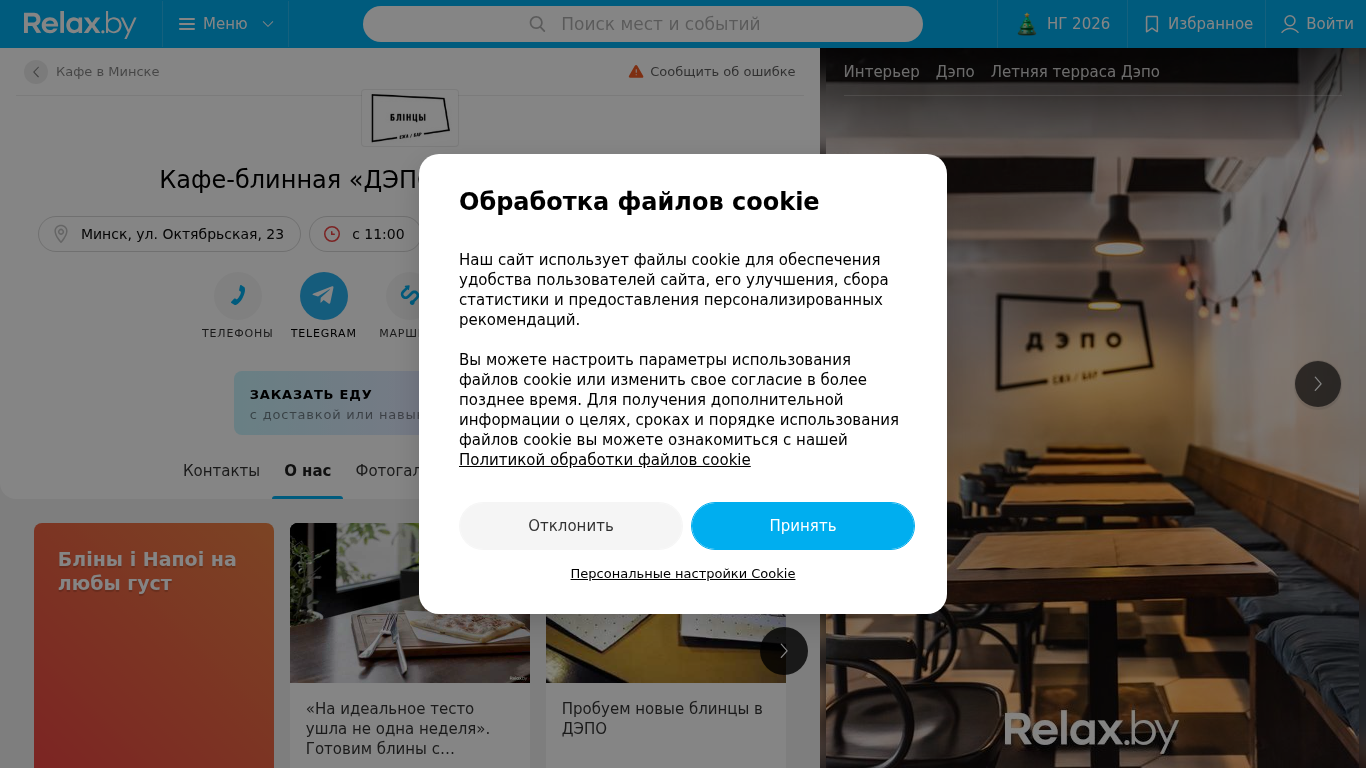Click the warning icon Сообщить об ошибке

pyautogui.click(x=636, y=72)
